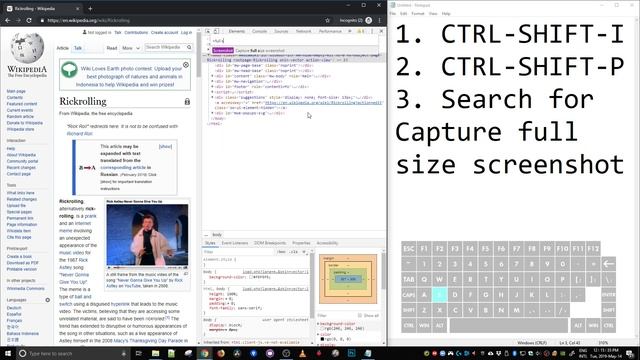Open Photoshop from the taskbar
Screen dimensions: 640x360
point(351,353)
